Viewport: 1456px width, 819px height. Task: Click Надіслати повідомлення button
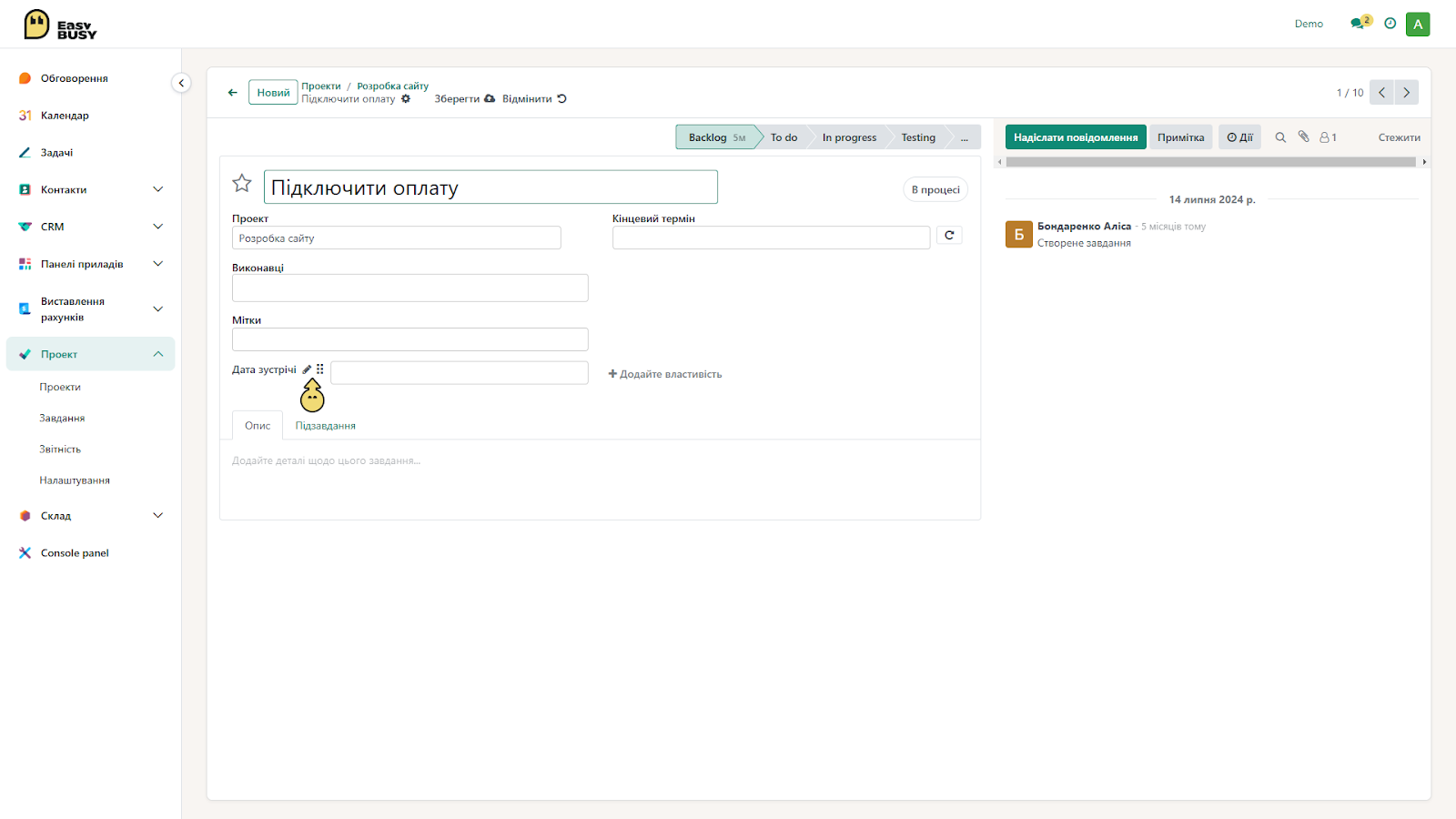tap(1076, 137)
